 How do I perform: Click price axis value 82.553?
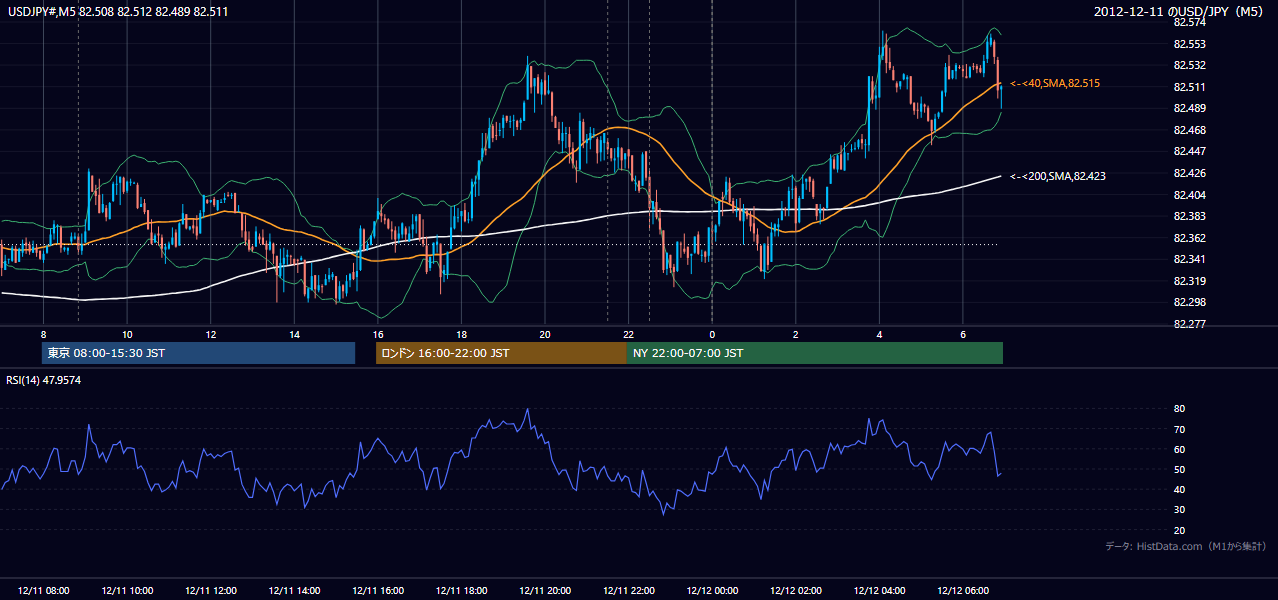click(x=1189, y=44)
